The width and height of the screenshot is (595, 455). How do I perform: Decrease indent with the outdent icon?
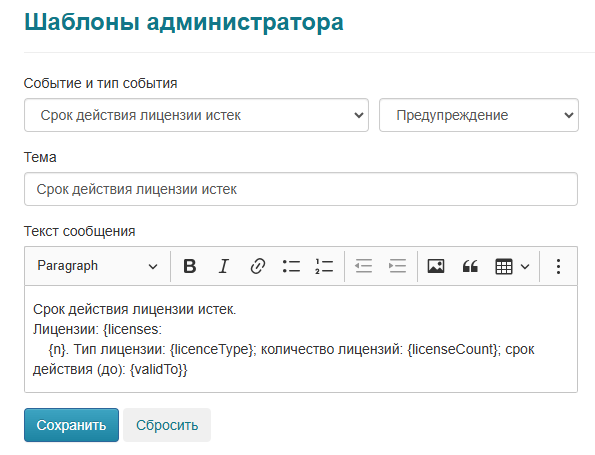[364, 266]
